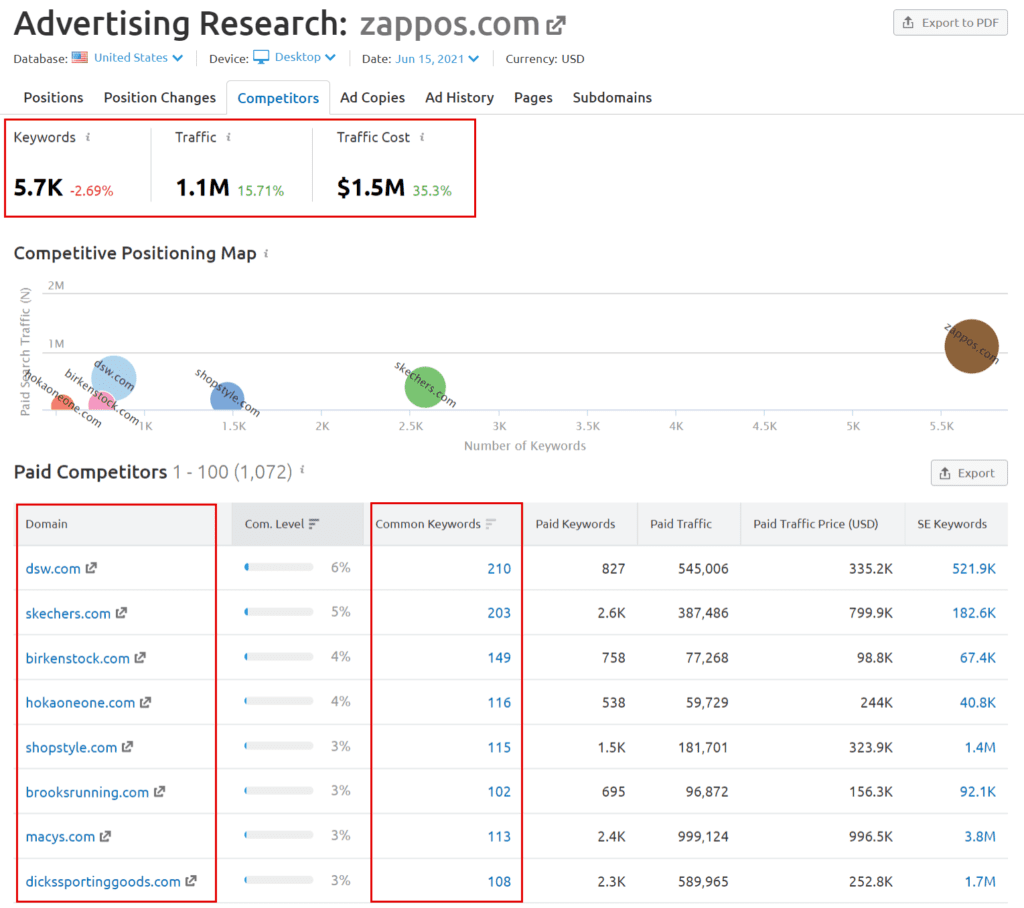The image size is (1024, 908).
Task: Open skechers.com external link icon
Action: [x=121, y=613]
